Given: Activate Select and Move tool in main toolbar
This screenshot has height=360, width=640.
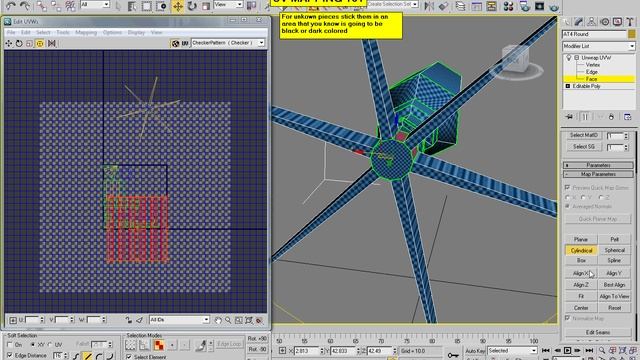Looking at the screenshot, I should (x=178, y=6).
